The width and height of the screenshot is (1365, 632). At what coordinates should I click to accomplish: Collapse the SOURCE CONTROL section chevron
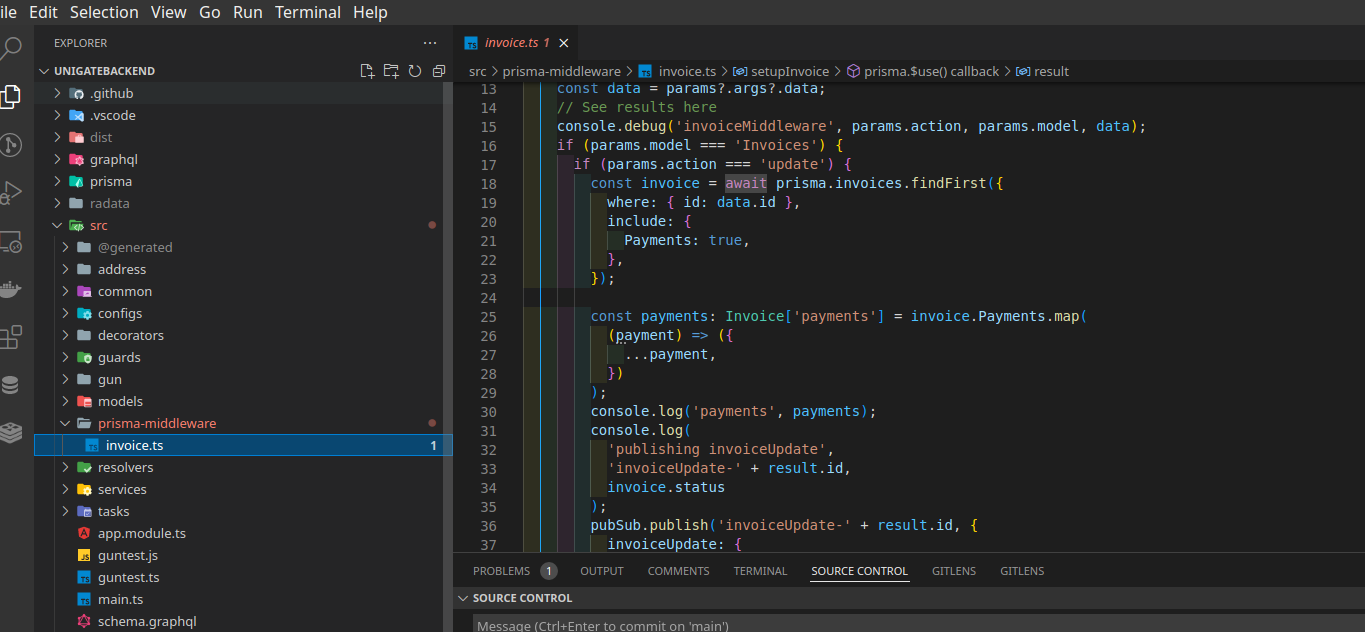point(463,598)
